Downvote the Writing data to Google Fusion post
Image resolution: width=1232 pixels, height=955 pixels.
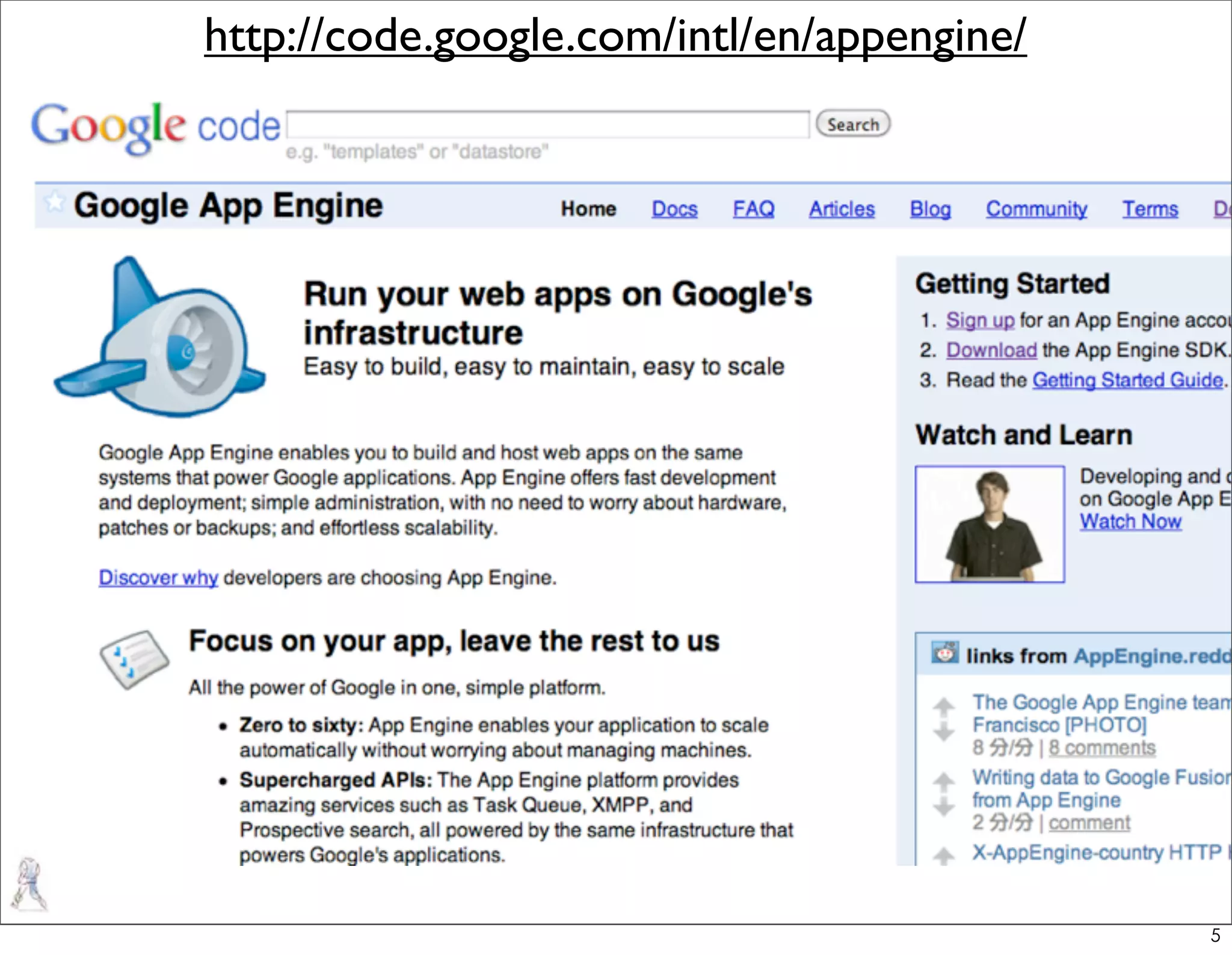click(x=944, y=807)
